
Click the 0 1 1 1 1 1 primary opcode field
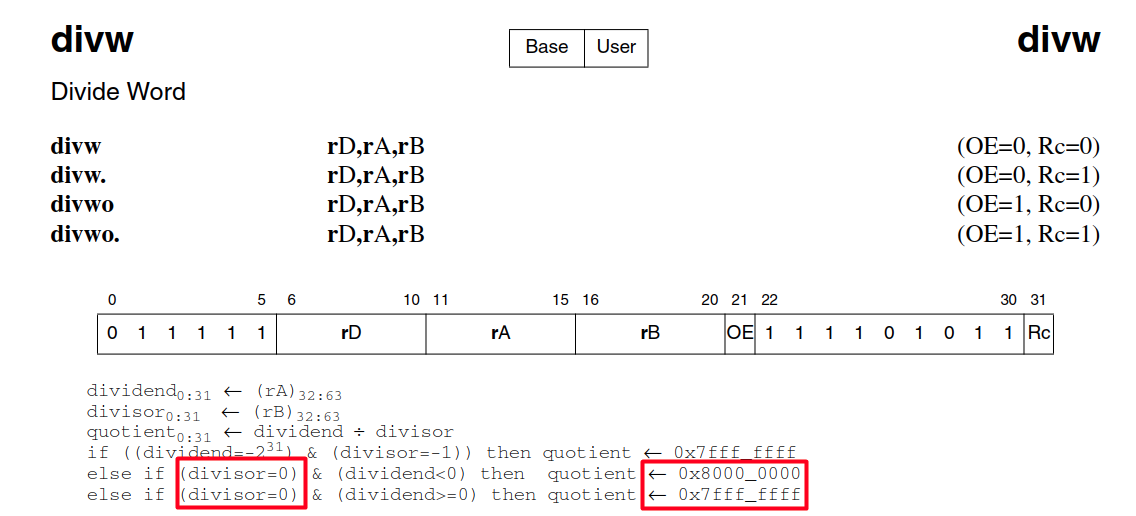187,334
